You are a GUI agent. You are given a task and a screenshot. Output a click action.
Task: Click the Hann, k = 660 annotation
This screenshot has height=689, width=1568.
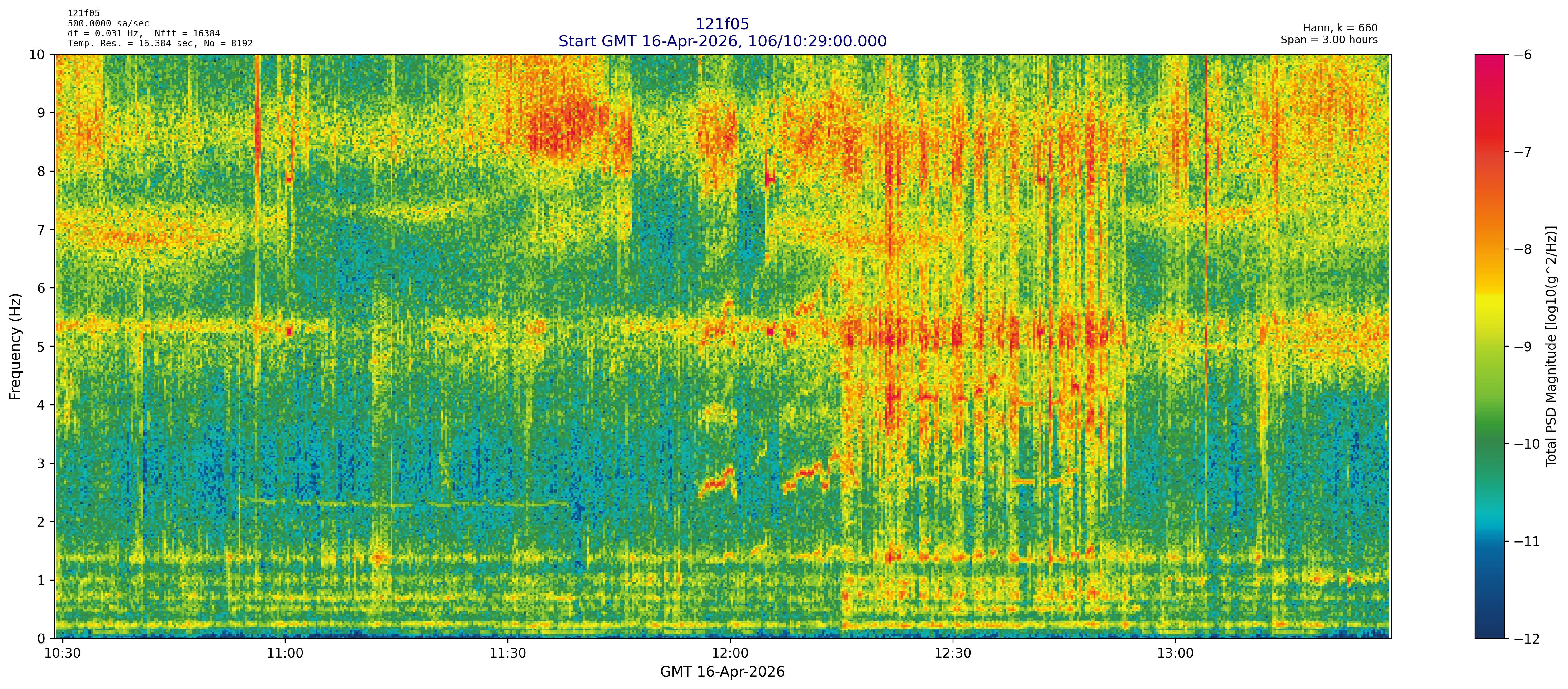[1340, 28]
